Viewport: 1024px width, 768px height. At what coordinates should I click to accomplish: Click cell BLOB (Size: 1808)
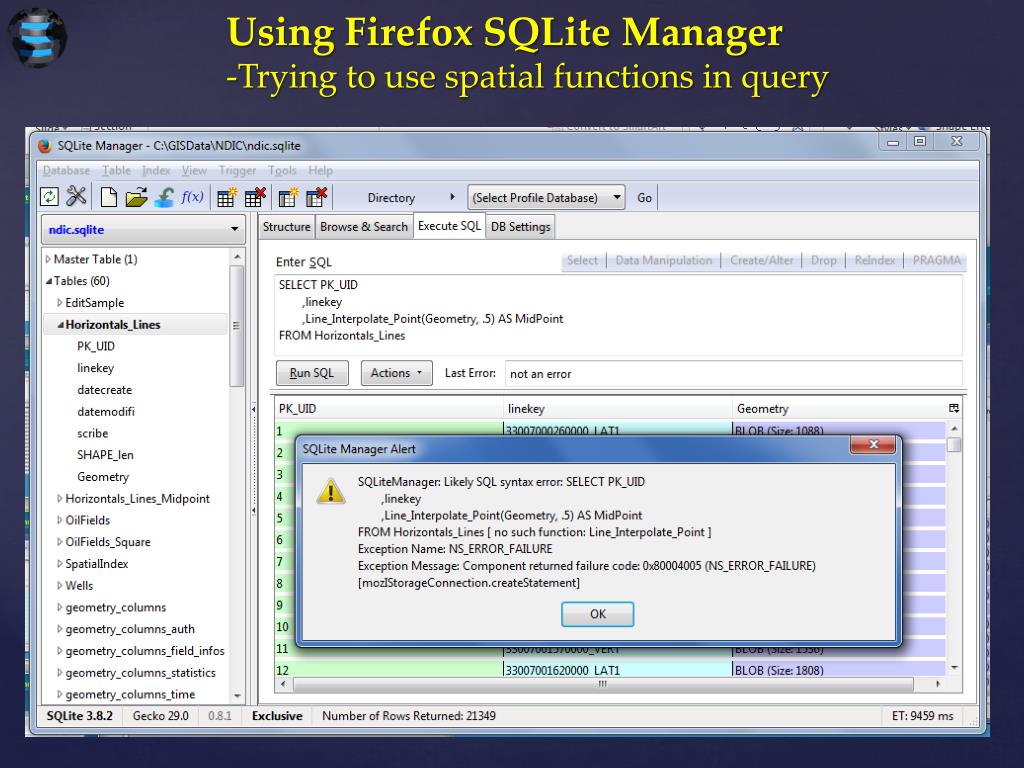coord(839,670)
